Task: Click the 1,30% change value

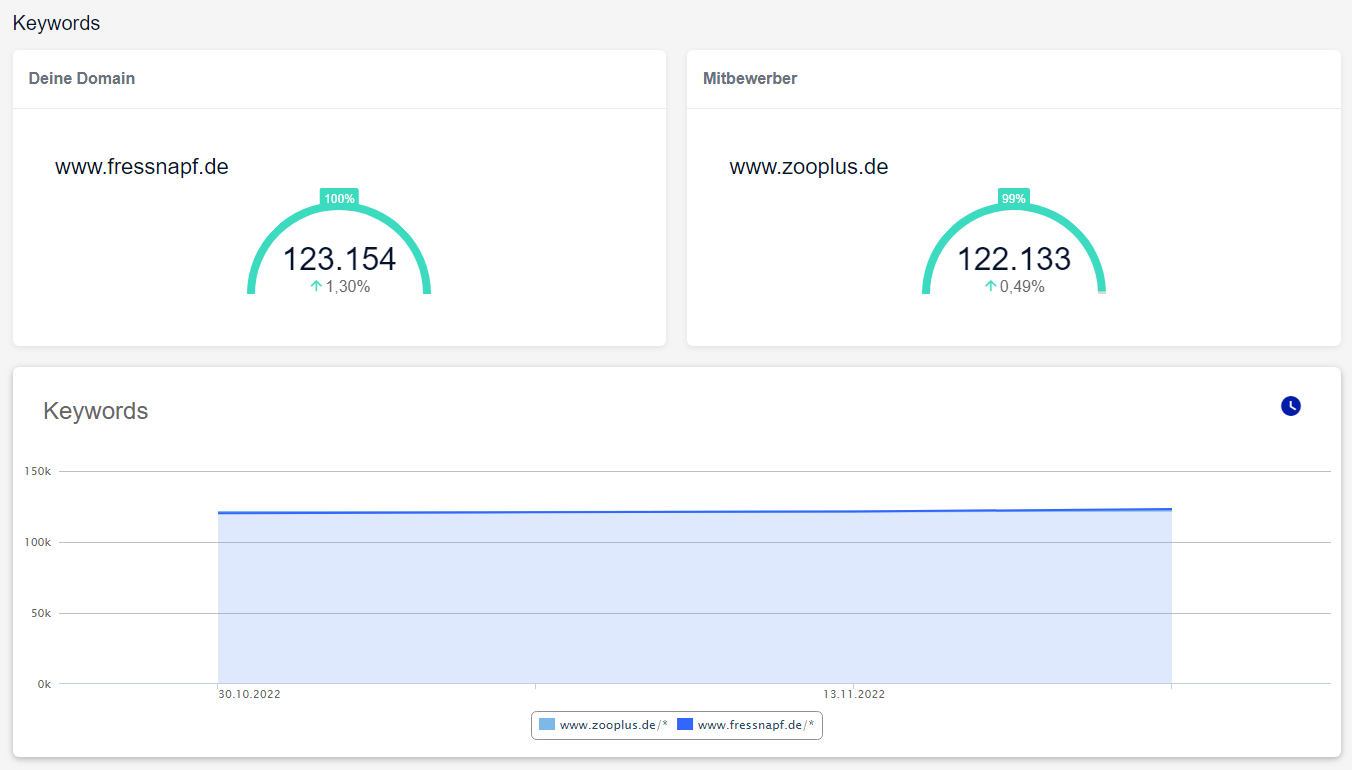Action: pyautogui.click(x=348, y=287)
